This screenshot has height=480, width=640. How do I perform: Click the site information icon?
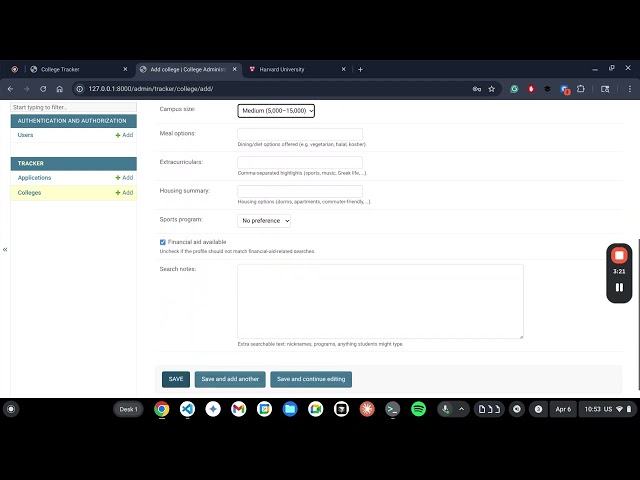80,89
